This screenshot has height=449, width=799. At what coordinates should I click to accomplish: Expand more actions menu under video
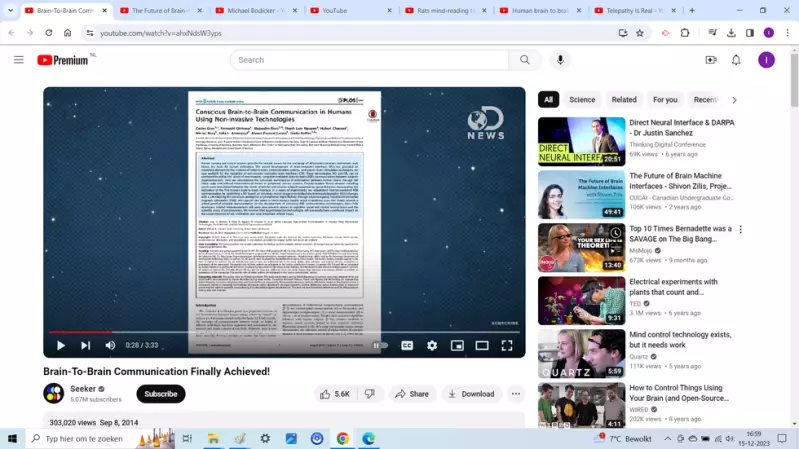(x=516, y=394)
